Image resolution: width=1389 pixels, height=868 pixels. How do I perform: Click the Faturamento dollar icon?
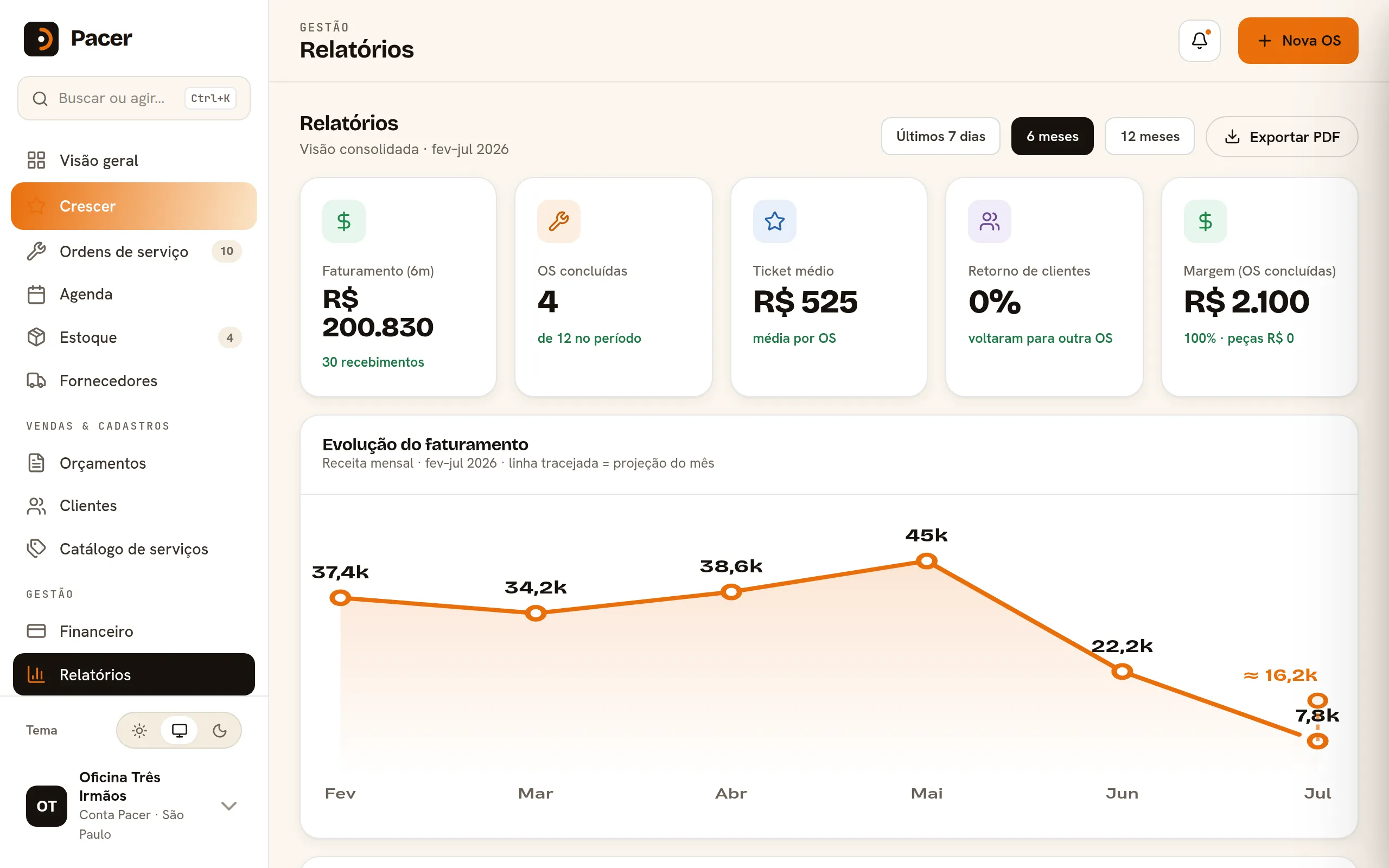tap(344, 221)
